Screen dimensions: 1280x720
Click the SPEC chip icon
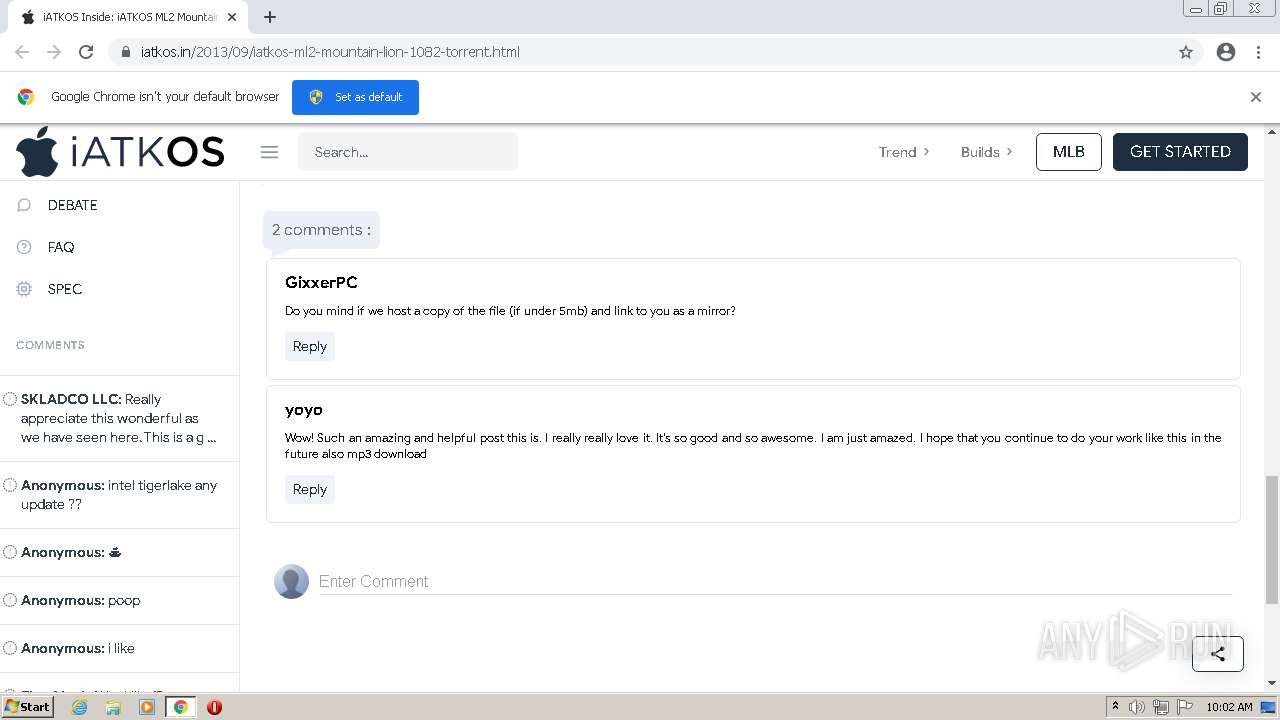pyautogui.click(x=24, y=289)
